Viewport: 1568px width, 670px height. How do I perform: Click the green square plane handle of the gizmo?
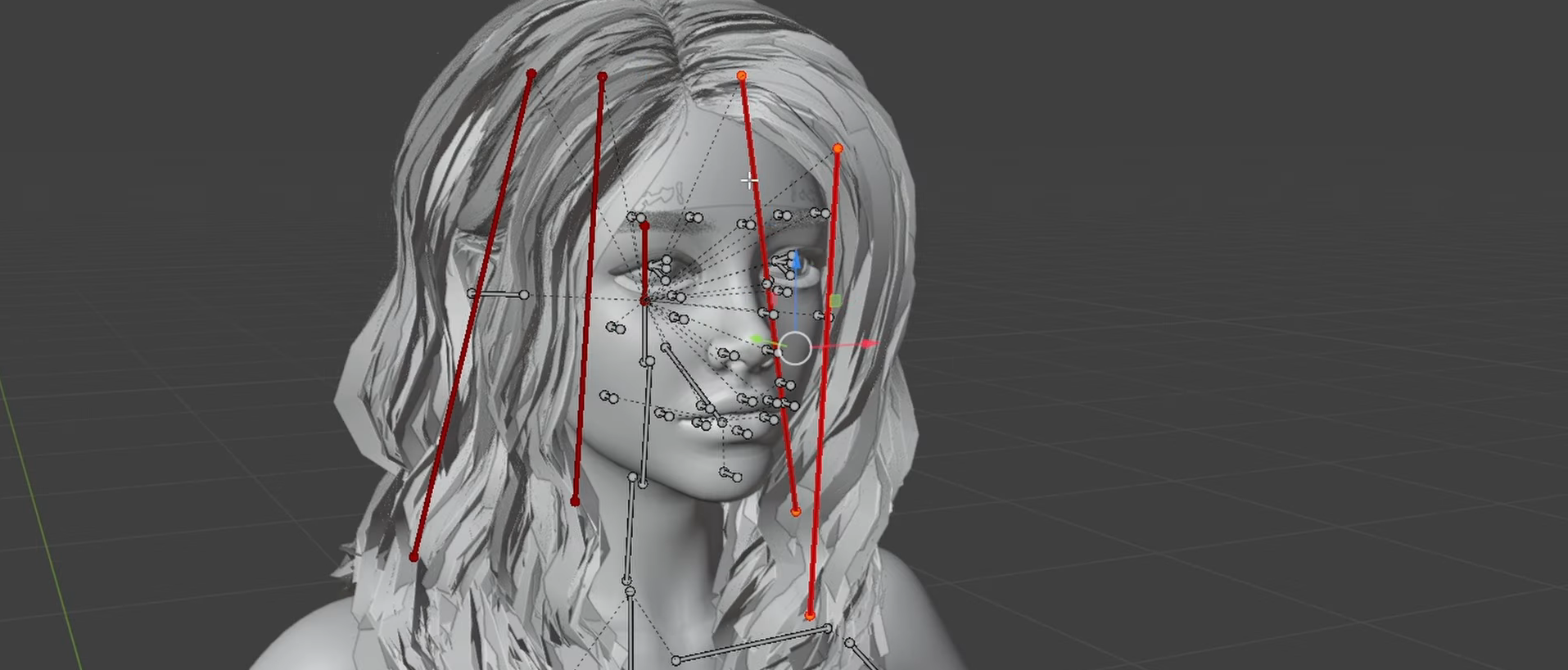[x=835, y=301]
